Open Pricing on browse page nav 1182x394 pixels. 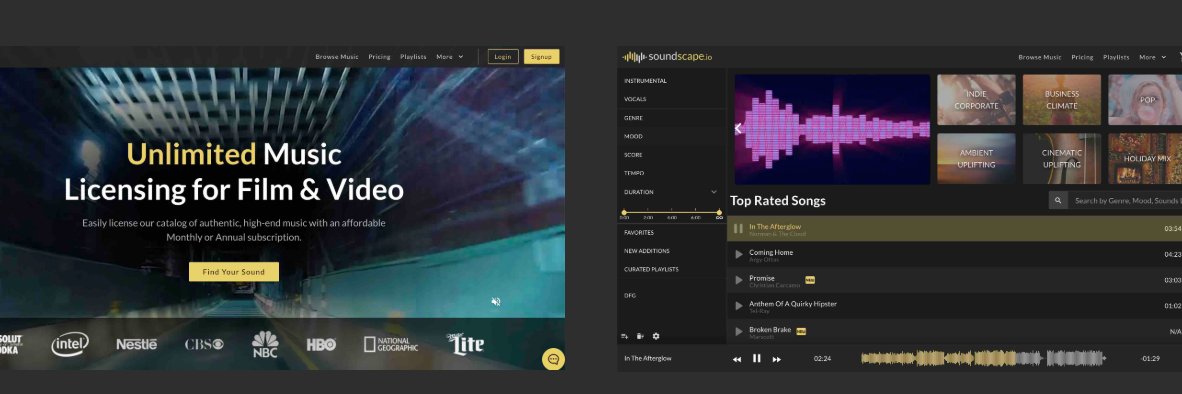1082,57
